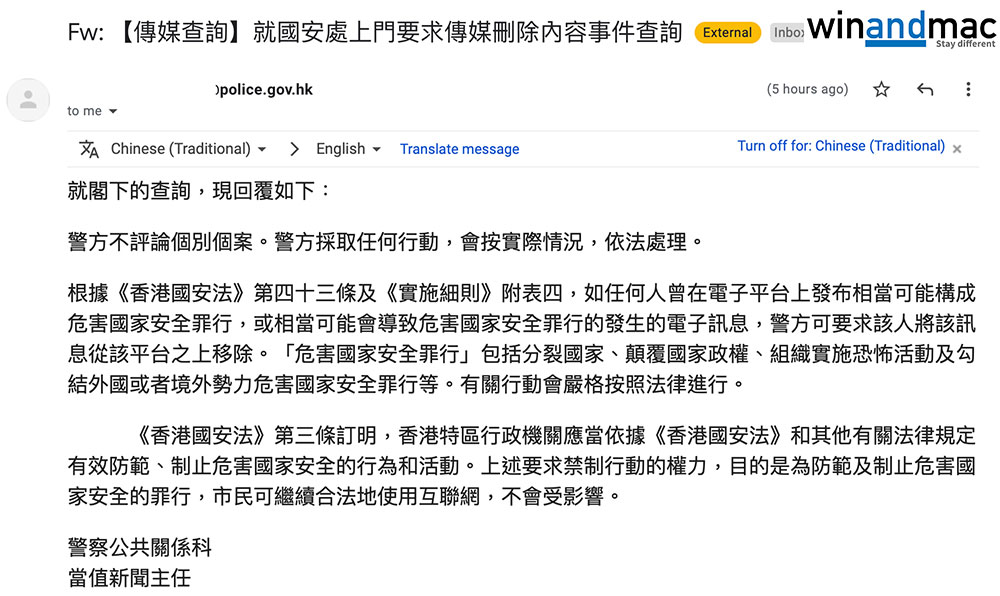Click the yellow External label
This screenshot has height=596, width=1000.
click(727, 33)
